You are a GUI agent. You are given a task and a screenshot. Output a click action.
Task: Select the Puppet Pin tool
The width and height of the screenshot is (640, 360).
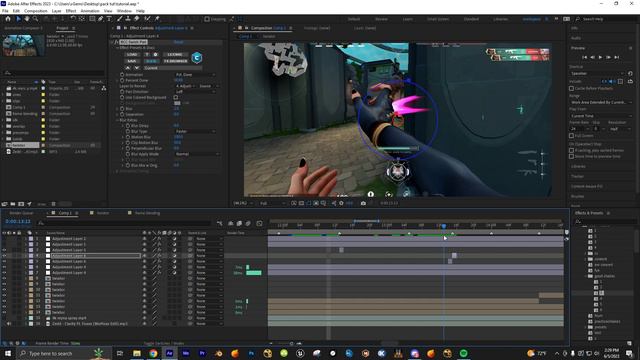pos(157,19)
